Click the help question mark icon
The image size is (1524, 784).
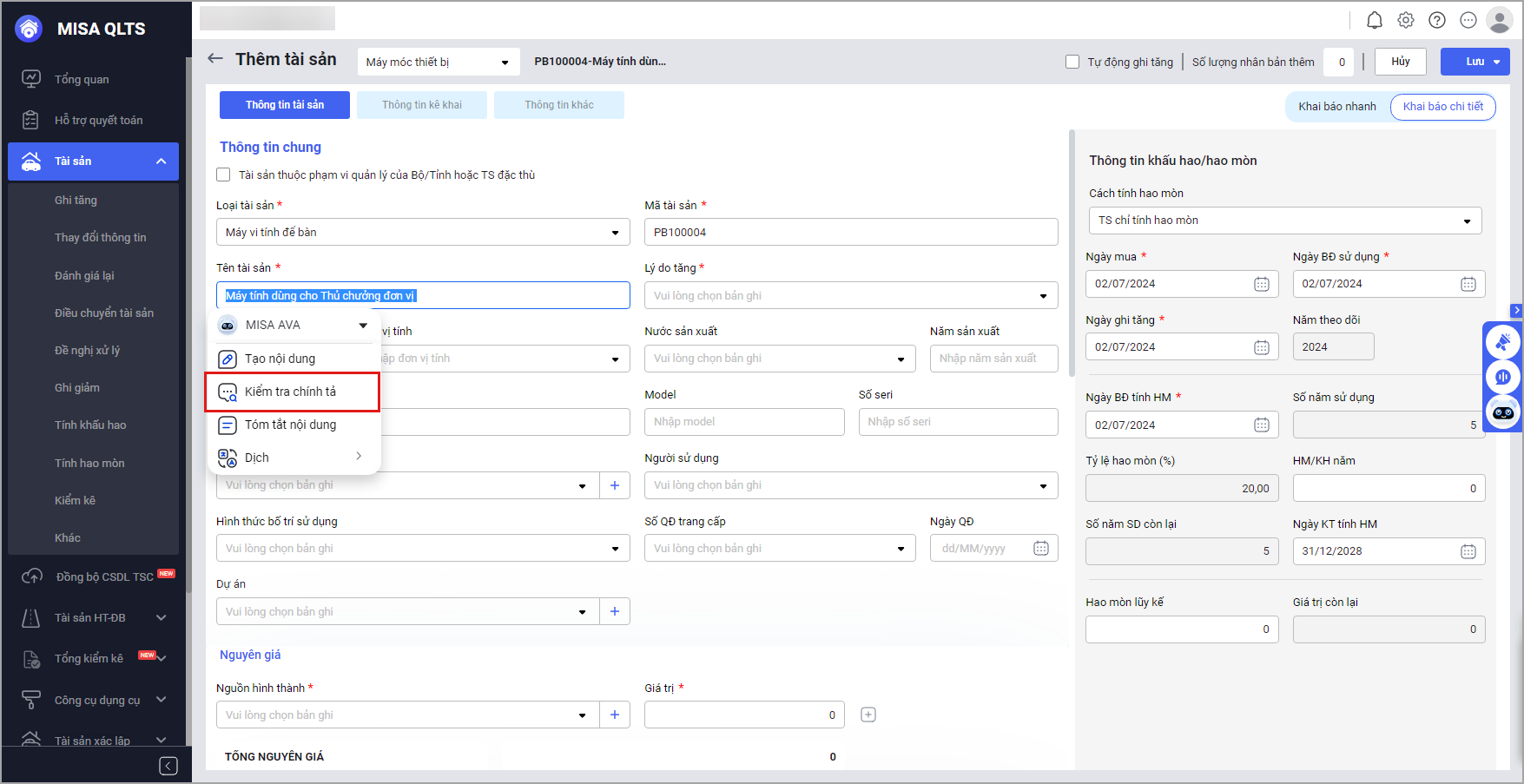coord(1437,20)
